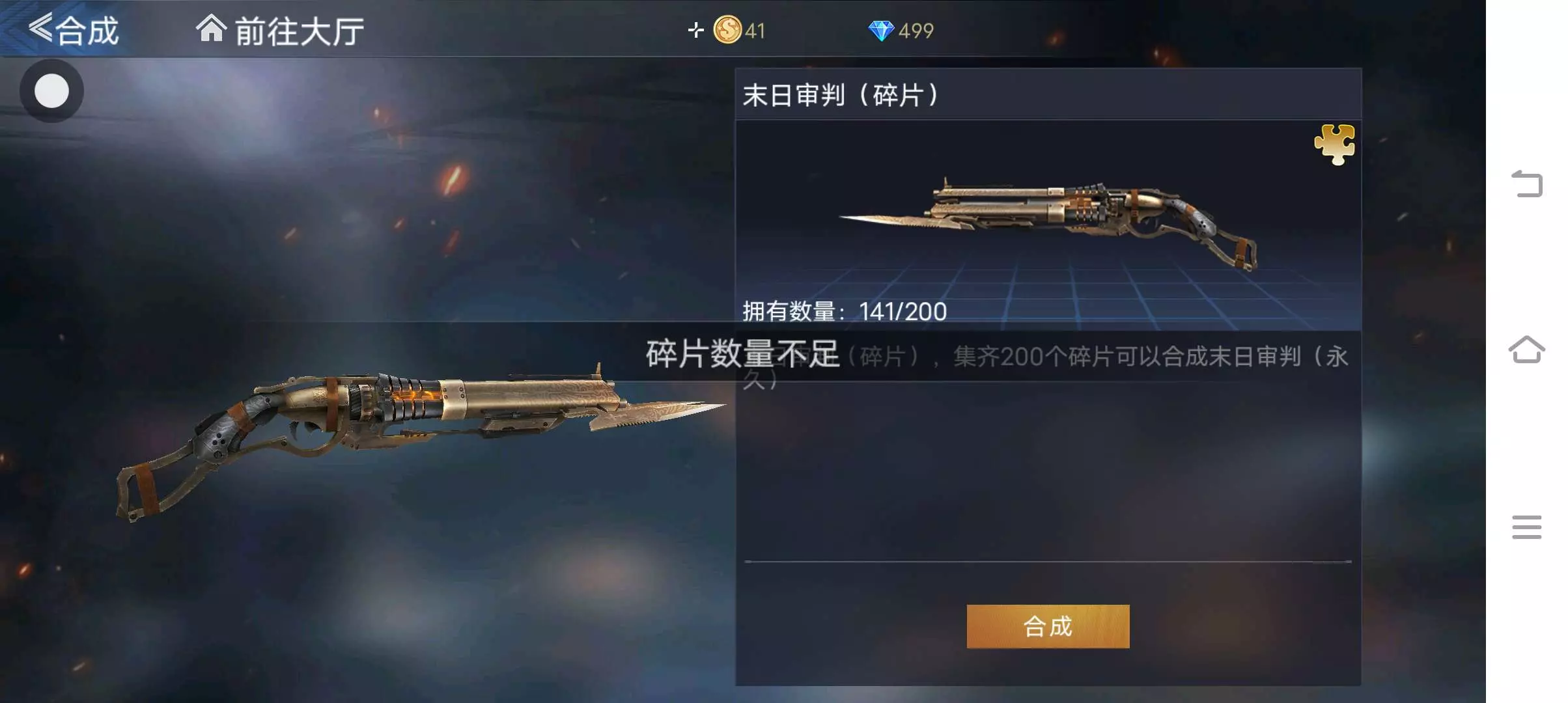Tap the blue diamond currency icon
Screen dimensions: 1568x703
(881, 31)
